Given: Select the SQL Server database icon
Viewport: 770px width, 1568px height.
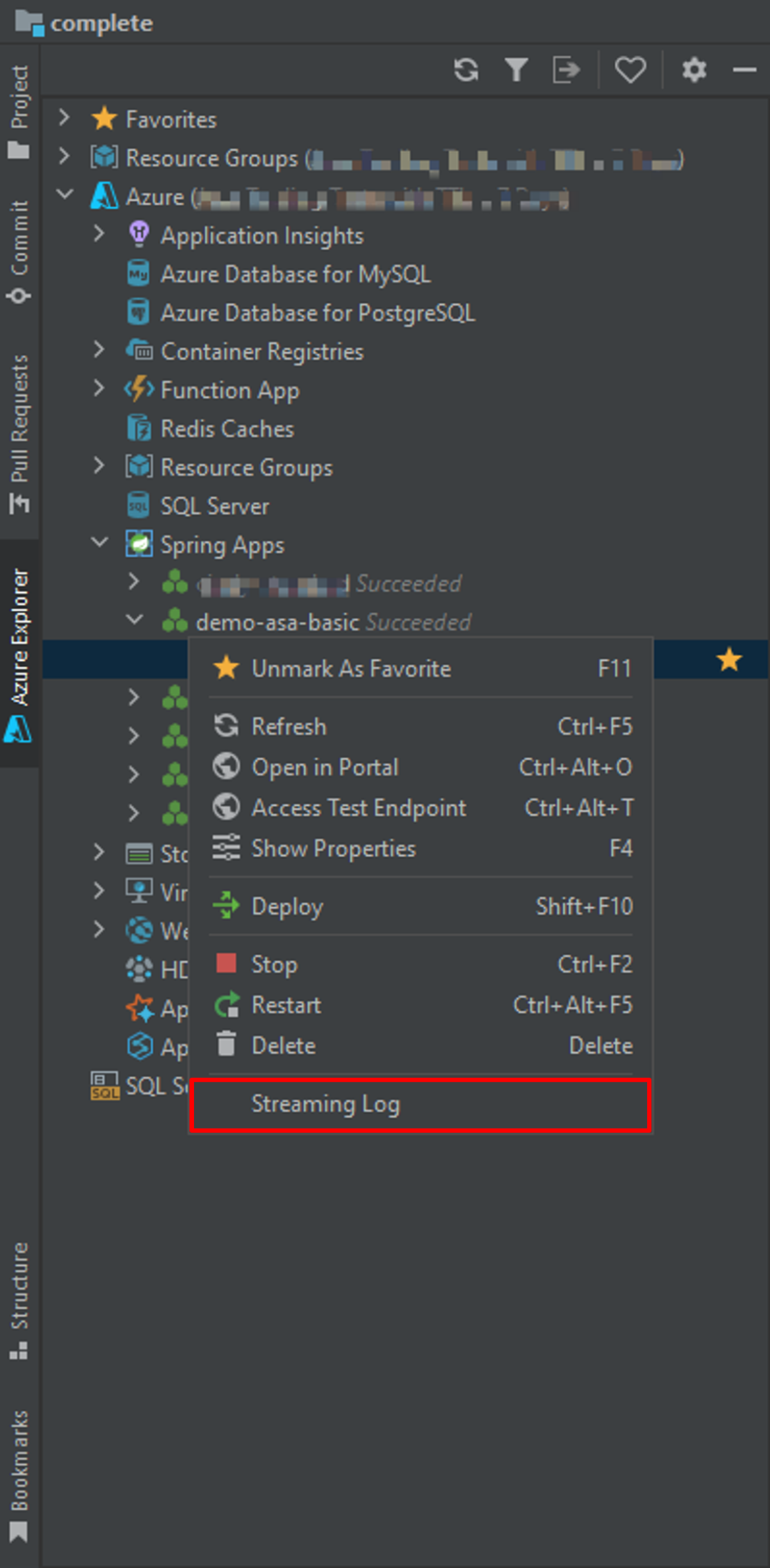Looking at the screenshot, I should [139, 506].
